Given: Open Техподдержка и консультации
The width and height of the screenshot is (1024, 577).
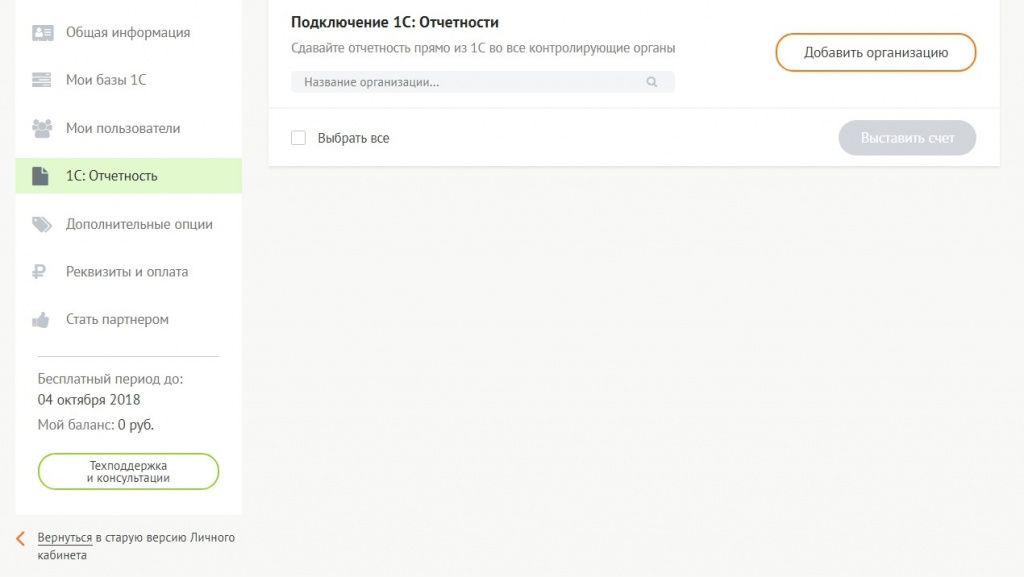Looking at the screenshot, I should click(128, 471).
